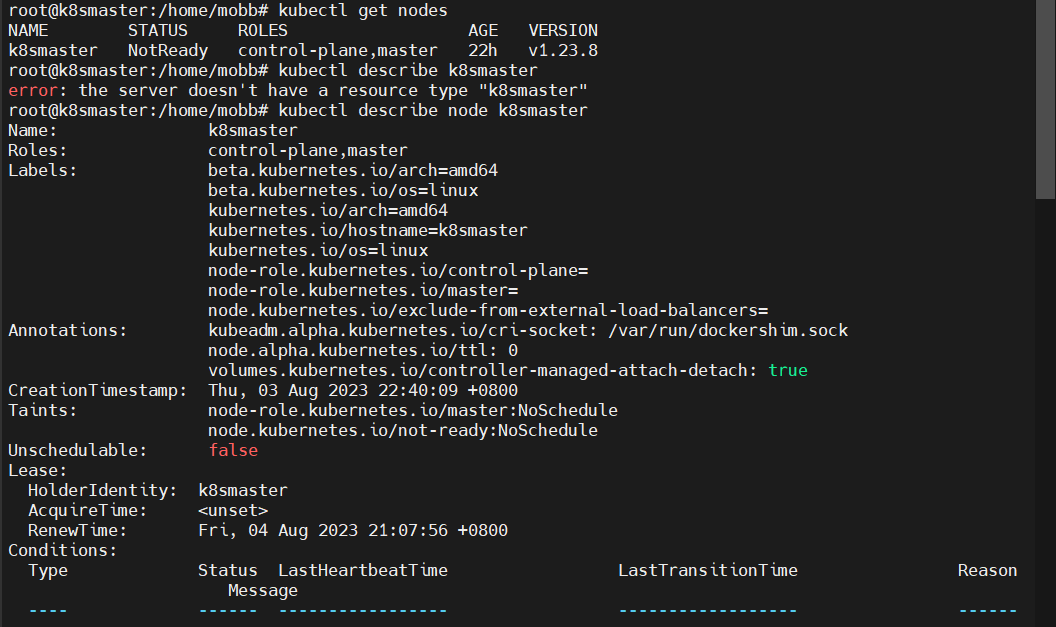The height and width of the screenshot is (627, 1056).
Task: Click the AGE column header
Action: (x=483, y=30)
